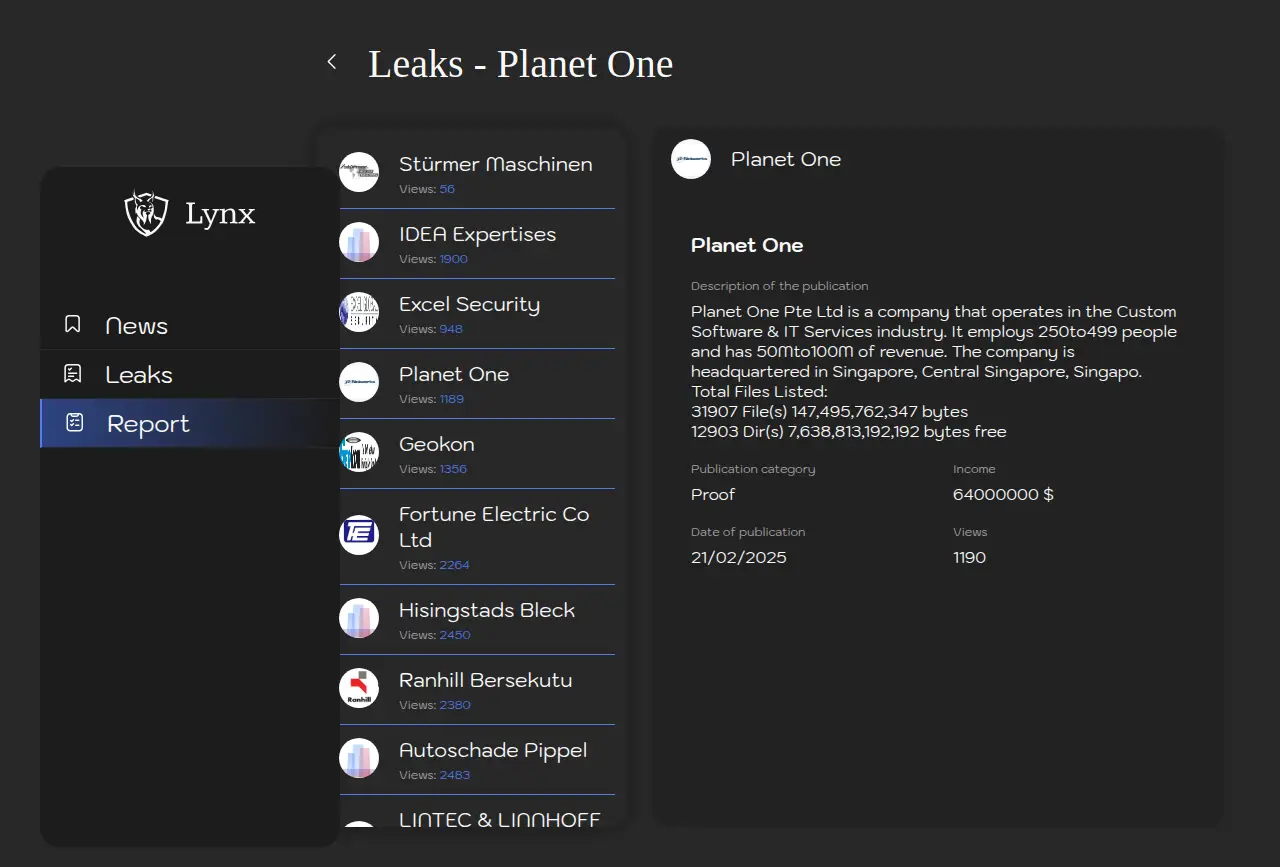Click the back arrow beside the page title
The width and height of the screenshot is (1280, 867).
click(x=332, y=62)
